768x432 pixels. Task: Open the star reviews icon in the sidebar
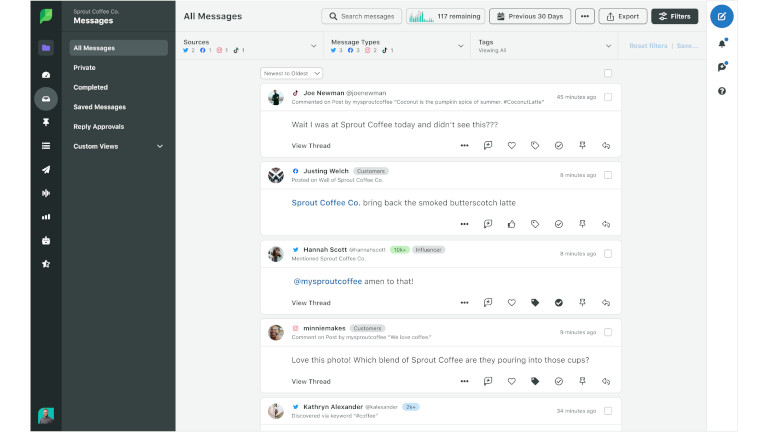click(46, 264)
